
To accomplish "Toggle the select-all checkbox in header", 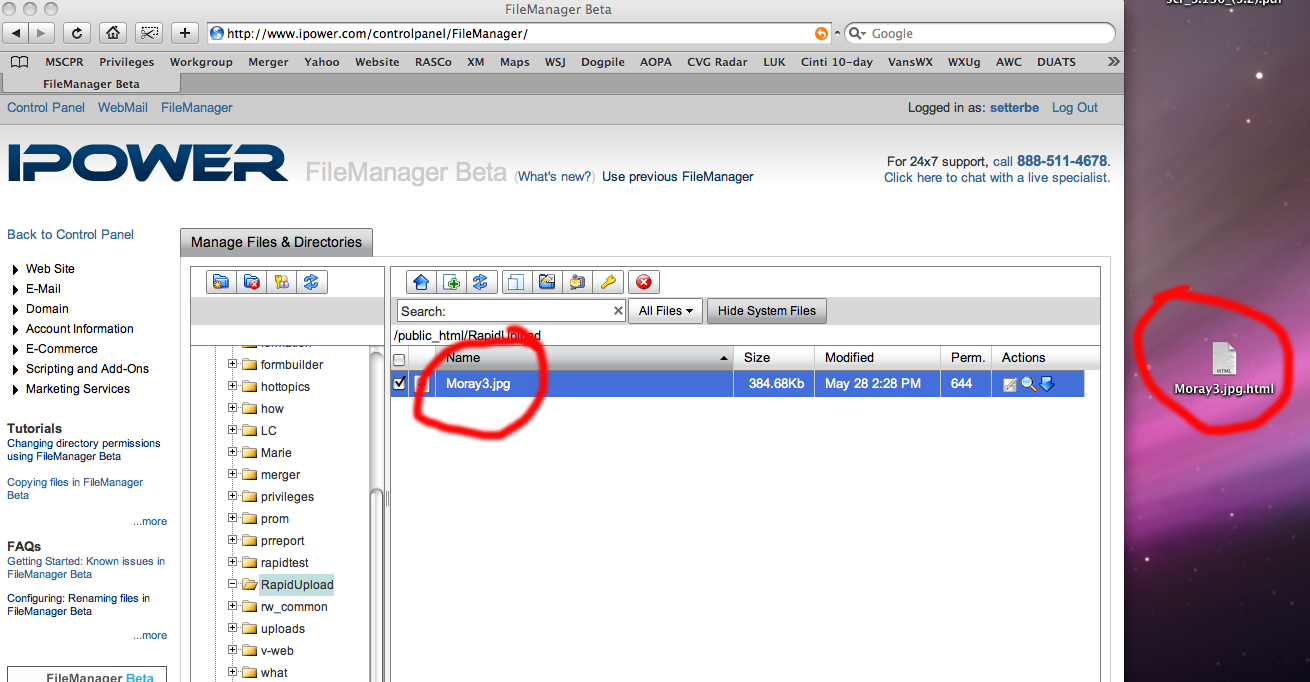I will 399,359.
